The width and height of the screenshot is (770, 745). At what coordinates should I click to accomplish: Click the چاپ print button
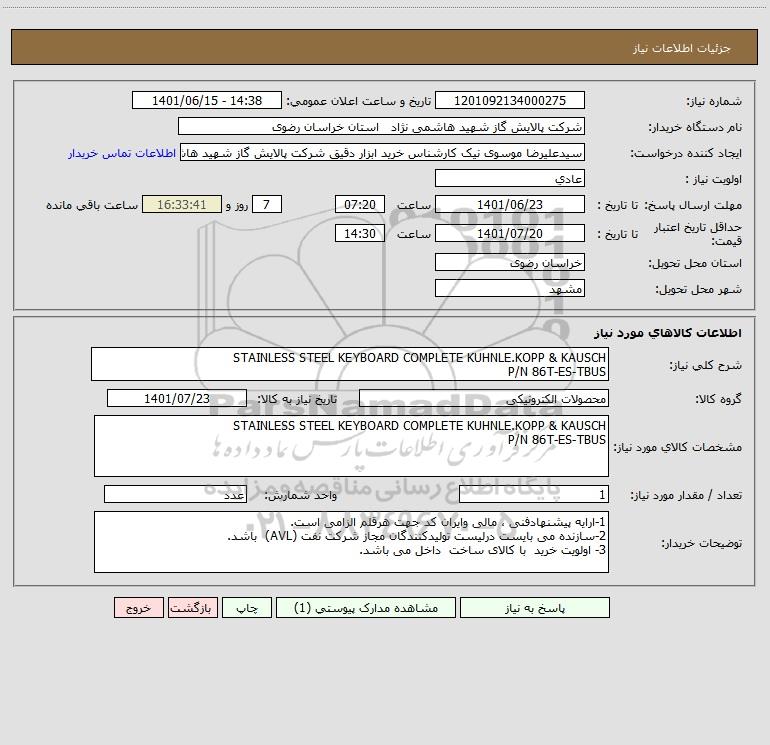pos(247,607)
